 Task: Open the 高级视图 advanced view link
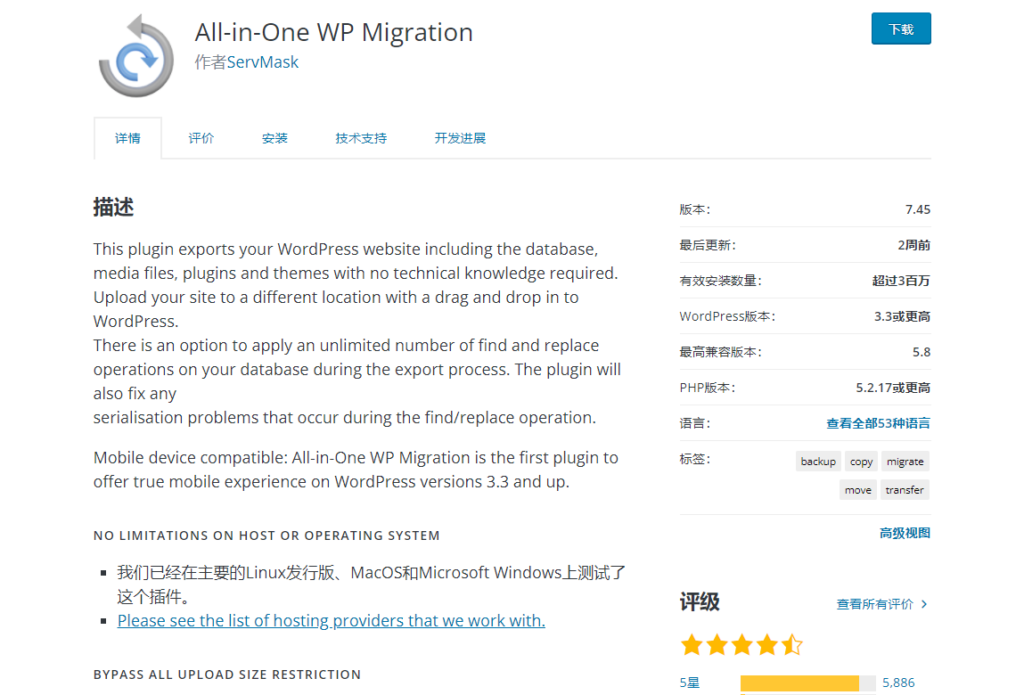[x=905, y=533]
